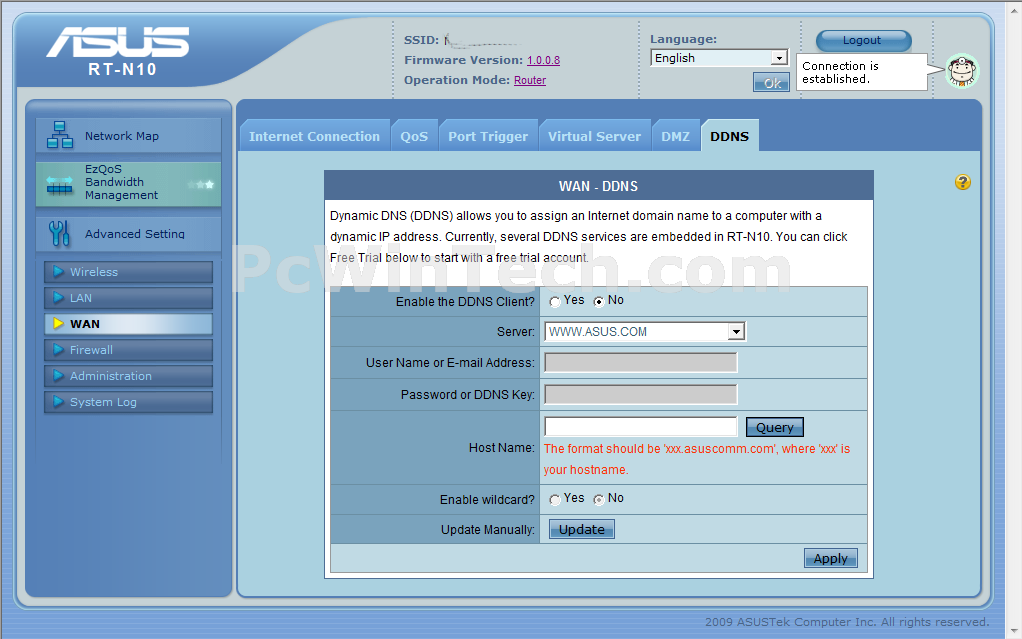Viewport: 1022px width, 639px height.
Task: Click the Password or DDNS Key field
Action: coord(641,394)
